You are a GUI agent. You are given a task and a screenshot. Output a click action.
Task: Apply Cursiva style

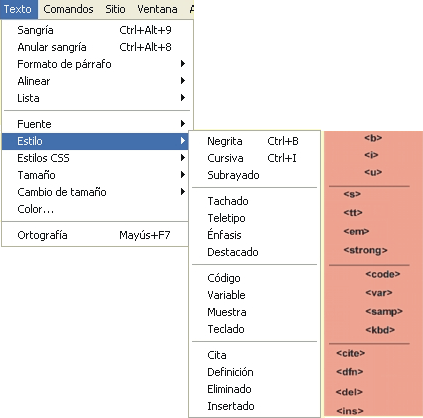coord(254,158)
